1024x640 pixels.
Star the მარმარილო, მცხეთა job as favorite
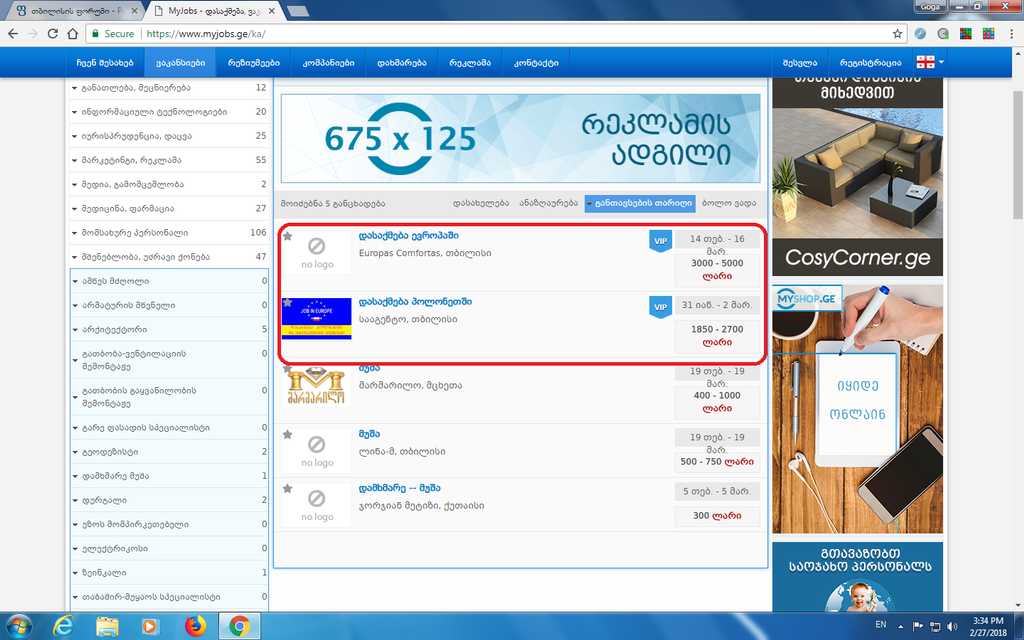[287, 369]
